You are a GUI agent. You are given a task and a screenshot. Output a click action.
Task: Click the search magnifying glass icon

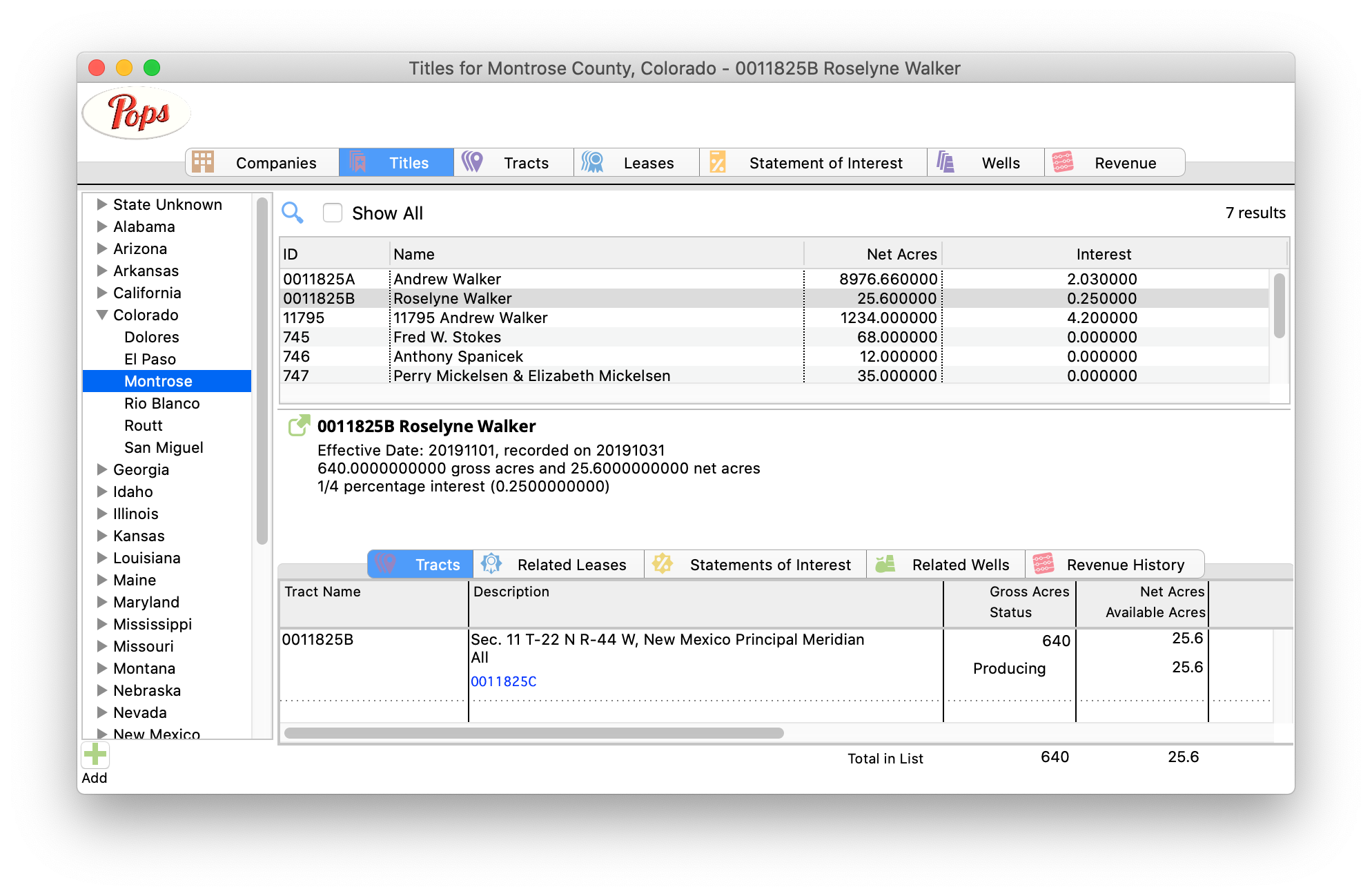pyautogui.click(x=293, y=213)
